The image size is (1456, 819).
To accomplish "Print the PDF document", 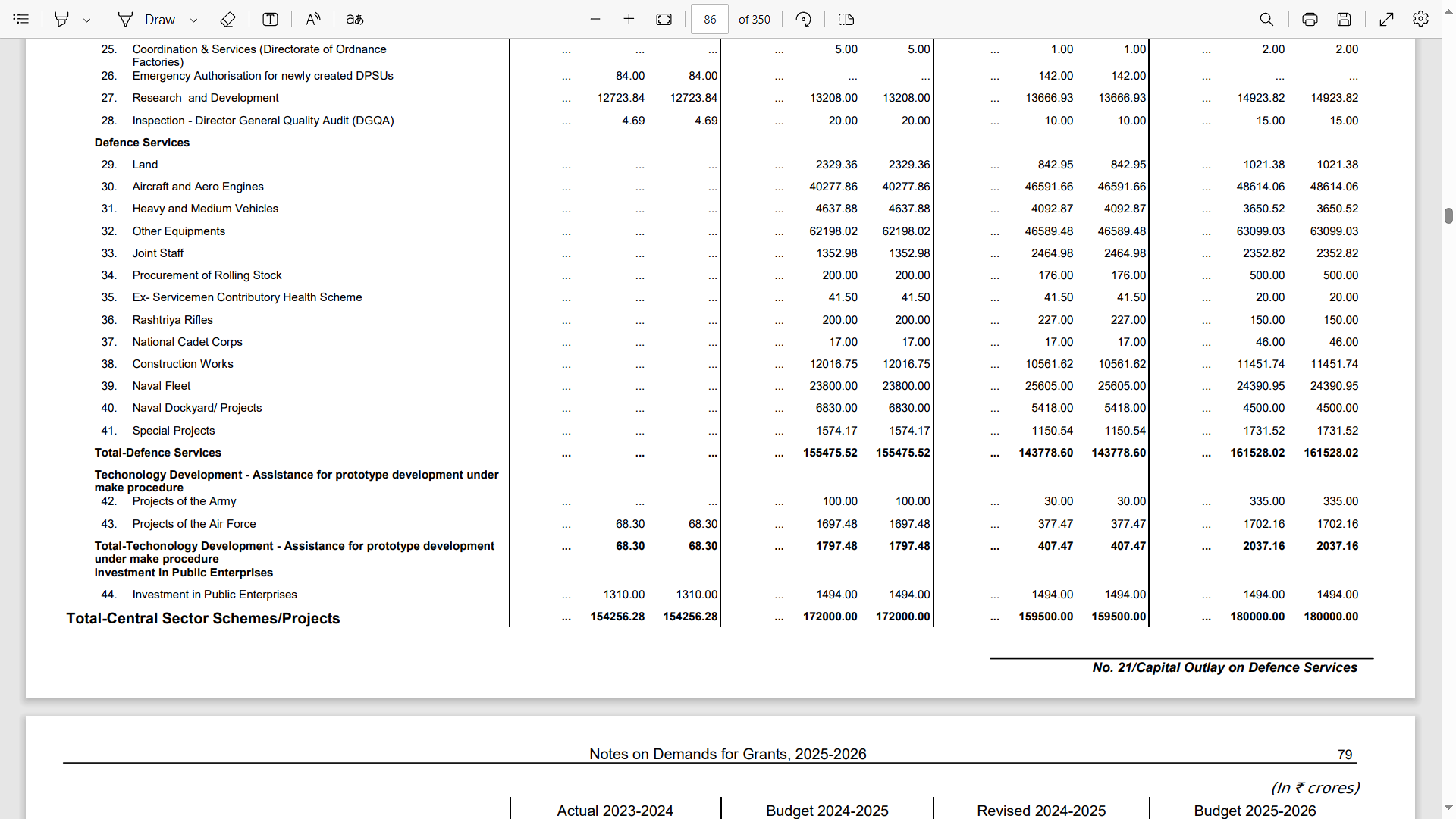I will [1310, 19].
